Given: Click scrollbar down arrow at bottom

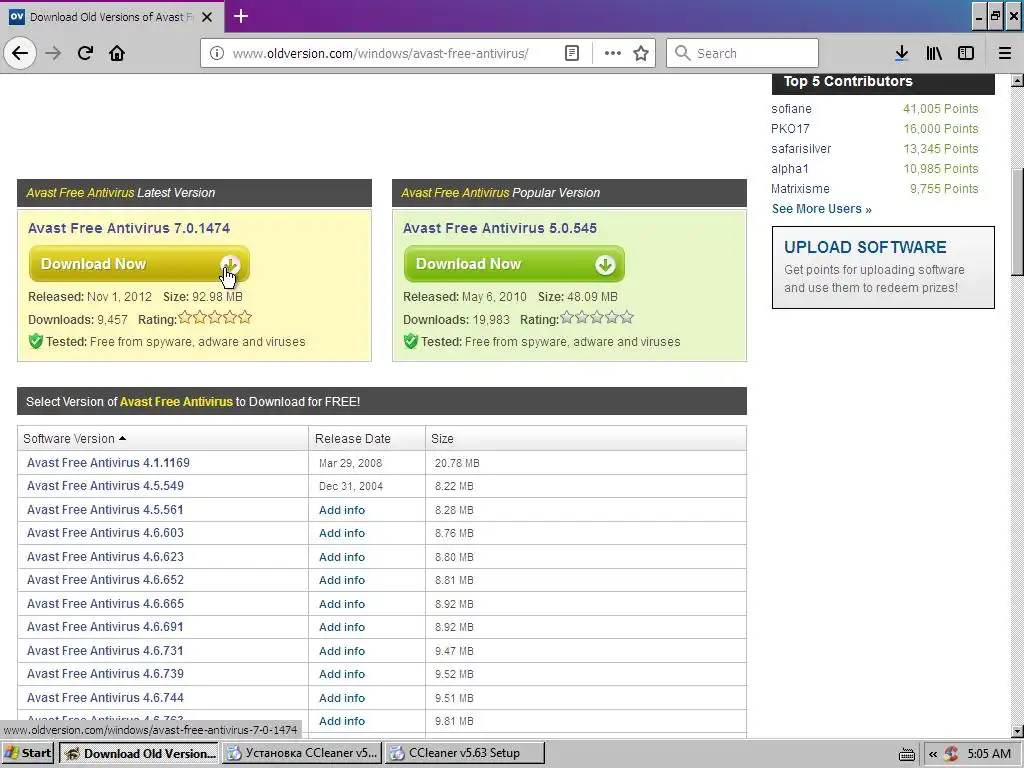Looking at the screenshot, I should 1017,731.
